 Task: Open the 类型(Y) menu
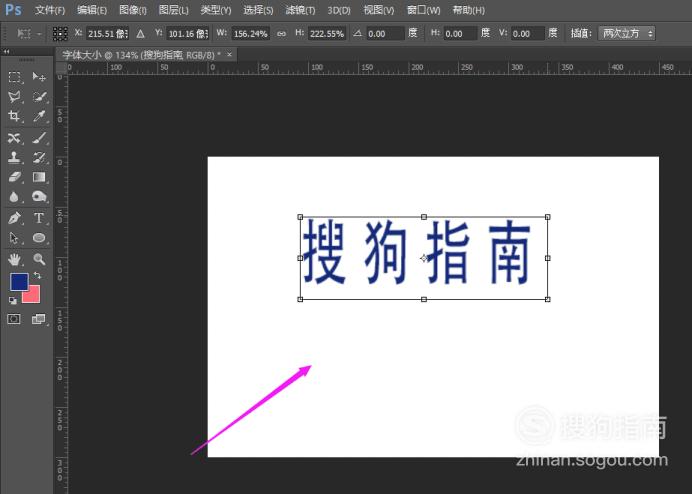coord(215,10)
